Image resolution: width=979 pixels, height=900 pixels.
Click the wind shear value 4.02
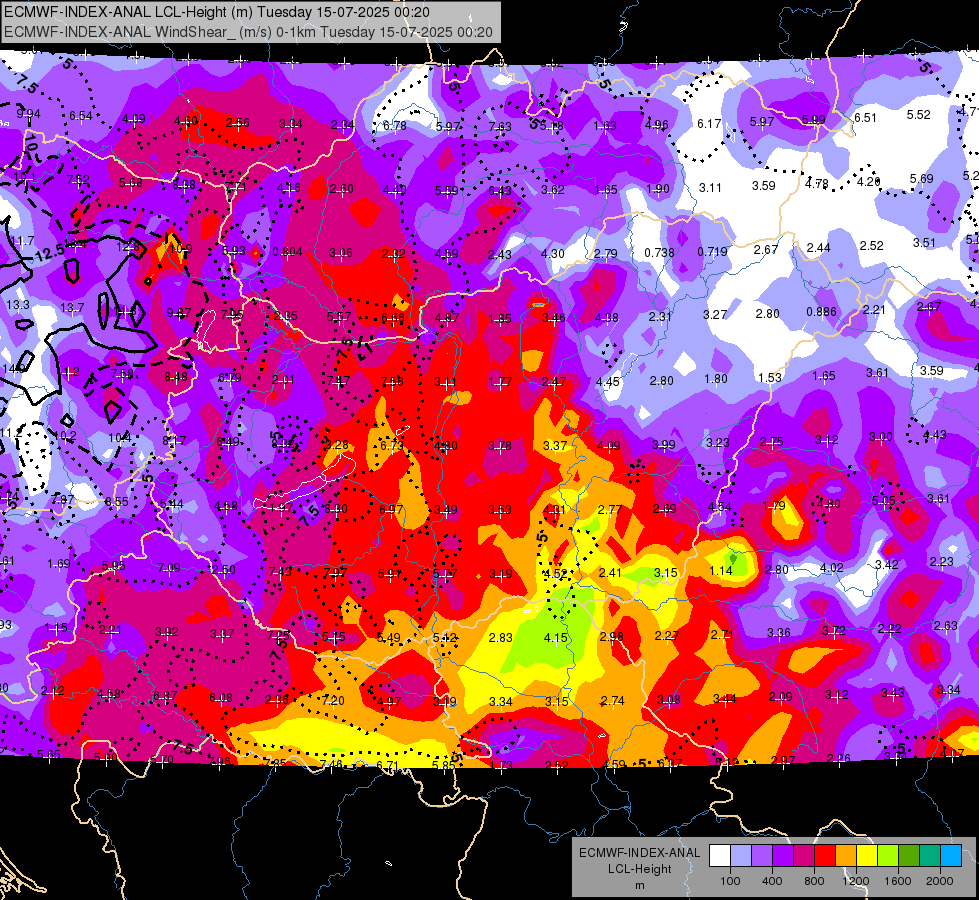click(832, 567)
